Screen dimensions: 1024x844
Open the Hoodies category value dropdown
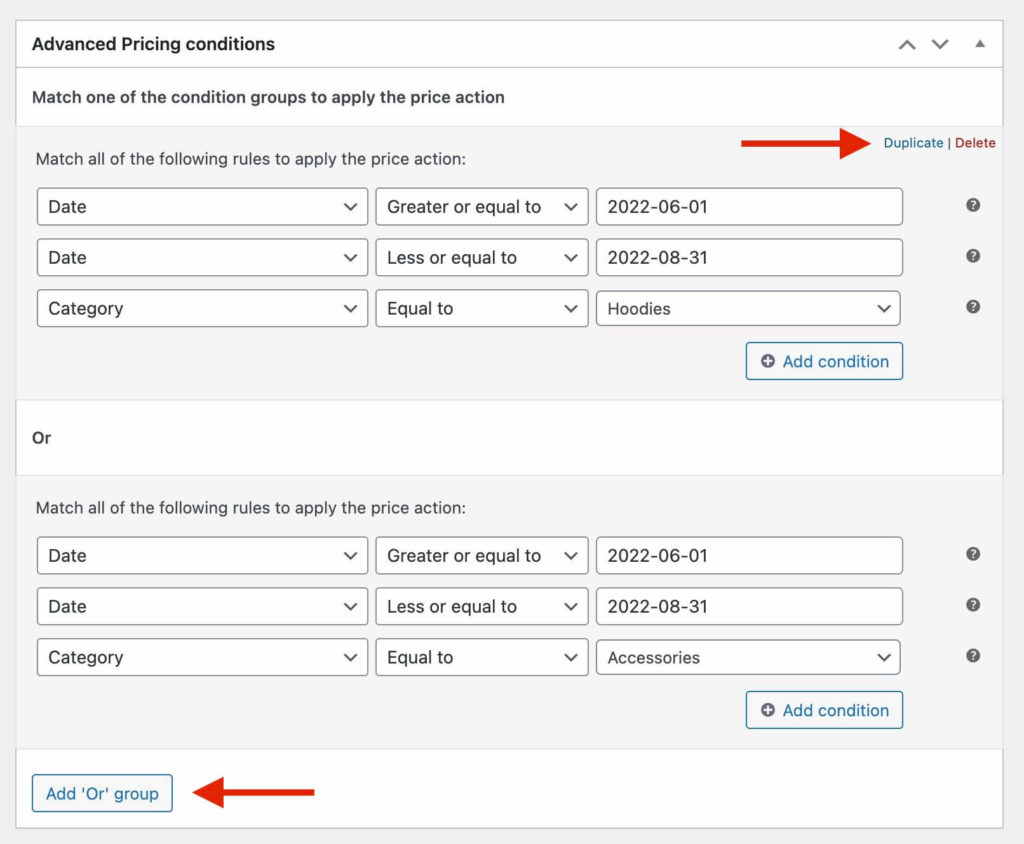pyautogui.click(x=748, y=308)
